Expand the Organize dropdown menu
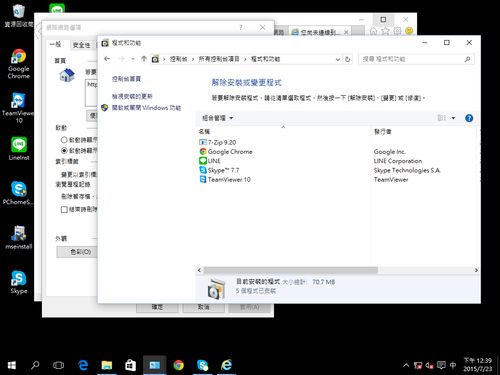 click(217, 118)
